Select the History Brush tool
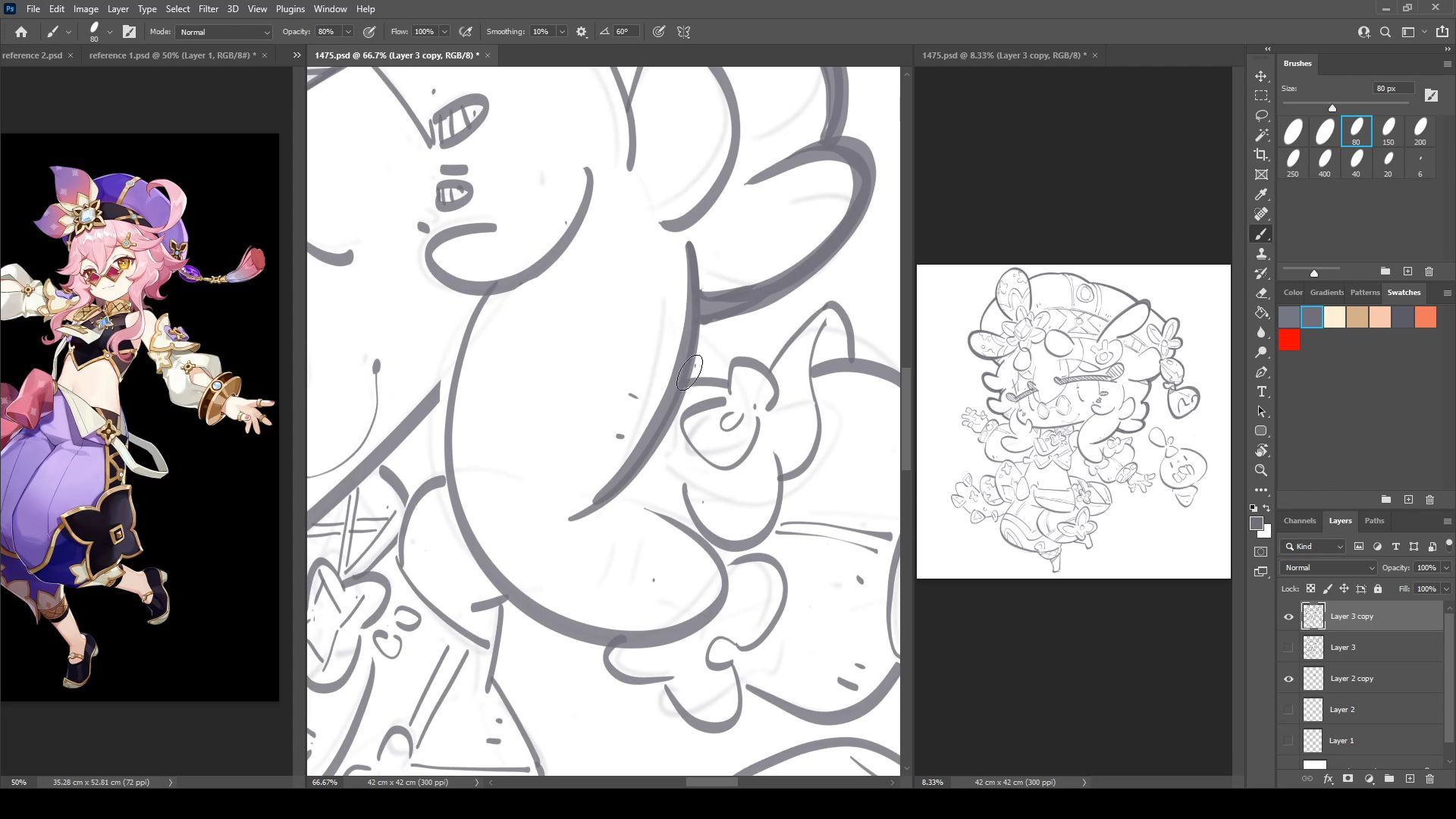The height and width of the screenshot is (819, 1456). pyautogui.click(x=1261, y=274)
